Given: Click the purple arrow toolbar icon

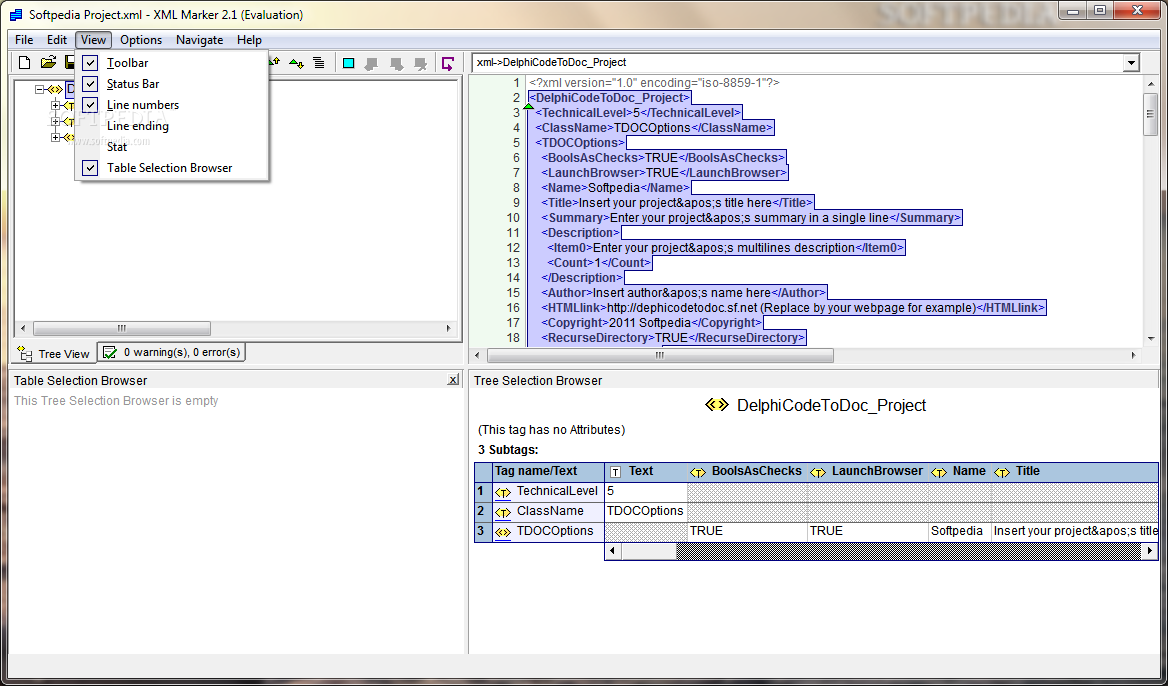Looking at the screenshot, I should (x=448, y=63).
